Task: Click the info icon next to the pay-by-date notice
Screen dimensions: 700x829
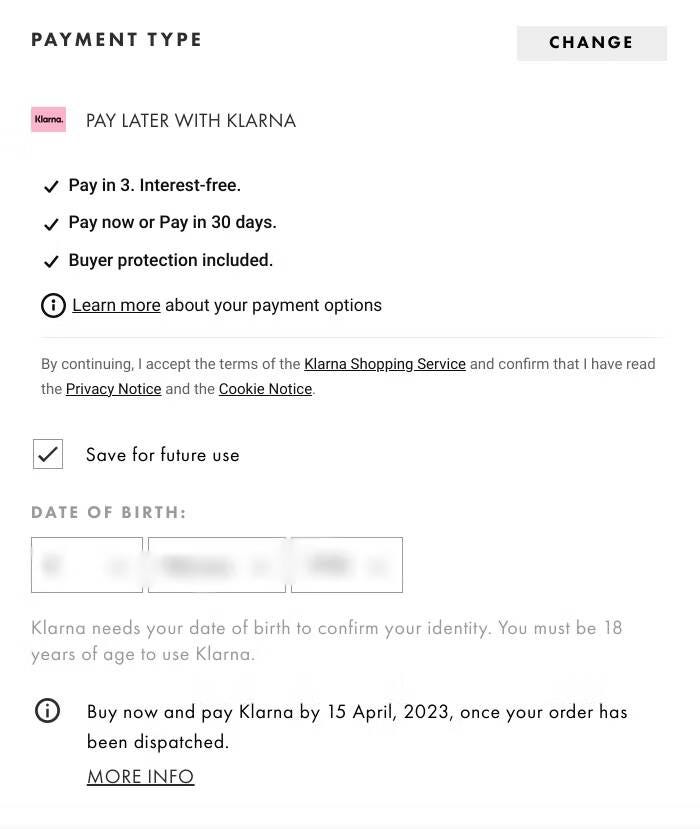Action: [47, 711]
